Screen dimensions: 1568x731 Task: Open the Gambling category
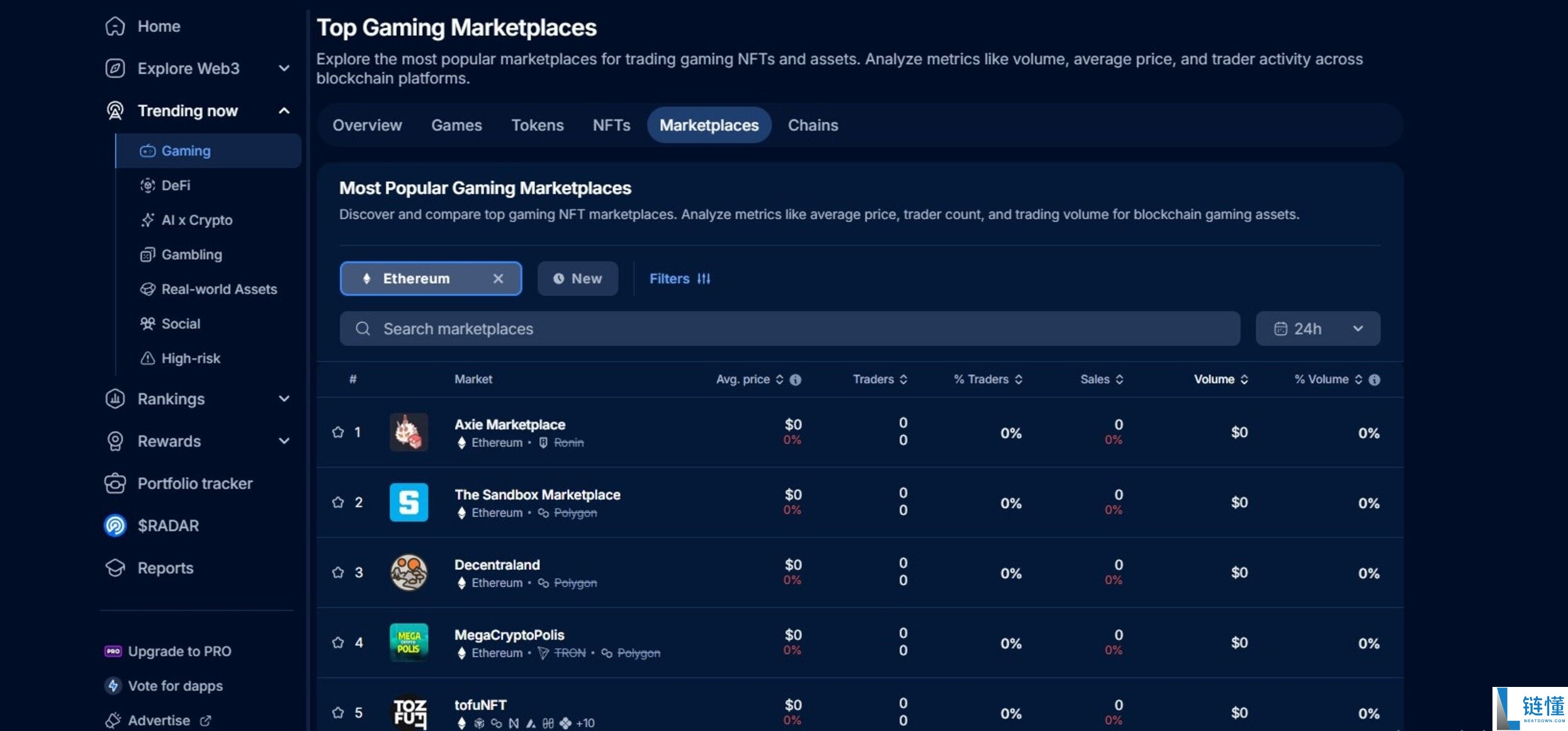[x=181, y=254]
